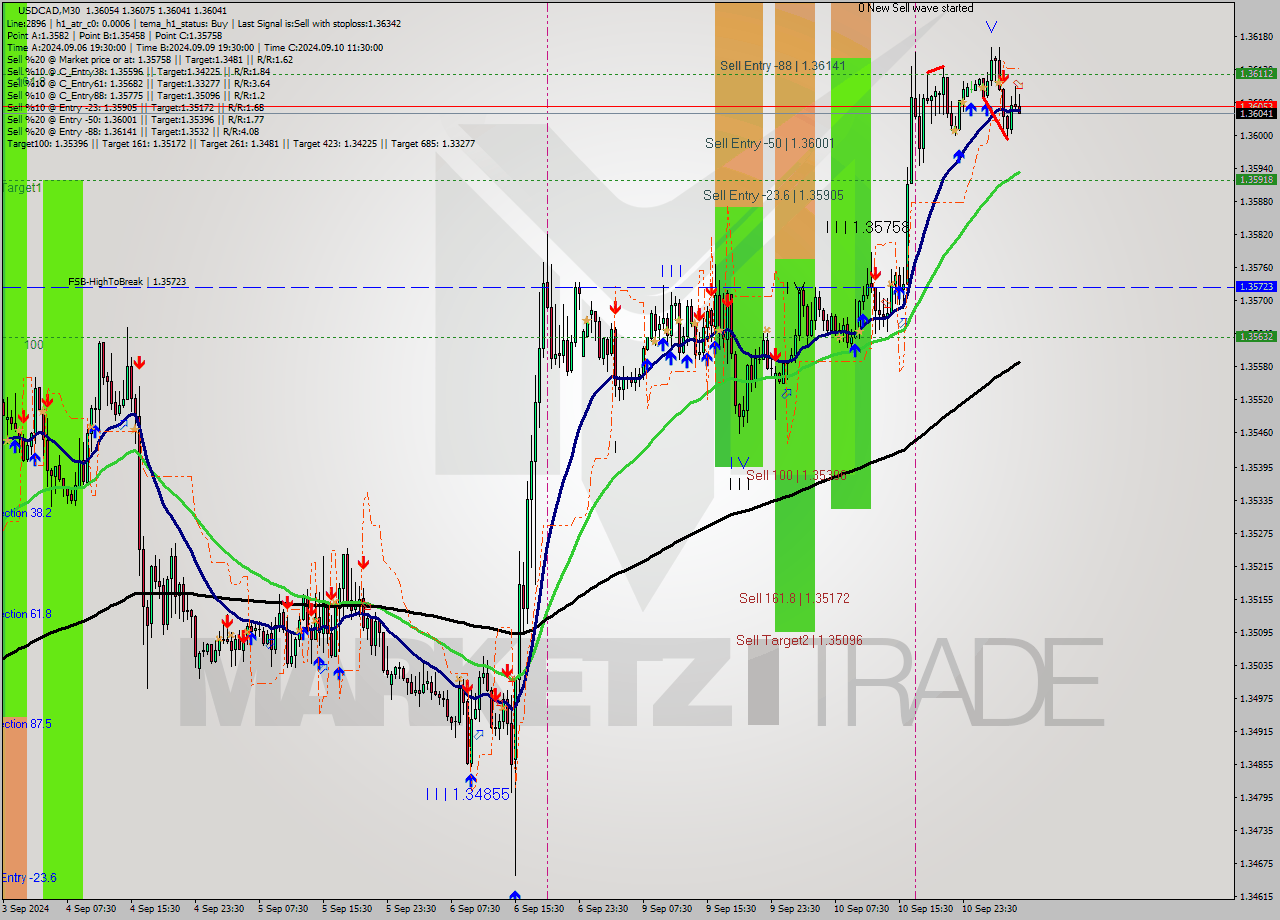Click the 'C_Entry88: 1.35775' sell line
Image resolution: width=1280 pixels, height=920 pixels.
click(x=135, y=95)
